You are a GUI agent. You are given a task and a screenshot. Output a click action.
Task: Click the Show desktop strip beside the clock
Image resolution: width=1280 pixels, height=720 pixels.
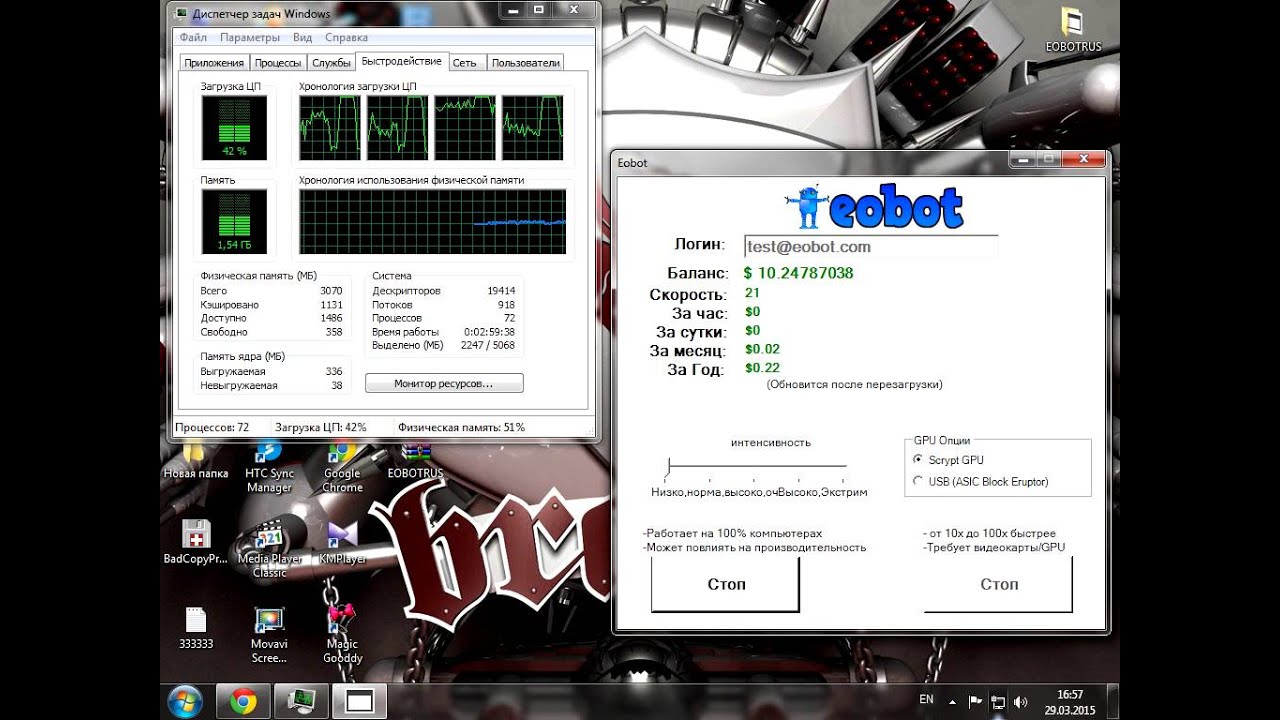[x=1113, y=702]
